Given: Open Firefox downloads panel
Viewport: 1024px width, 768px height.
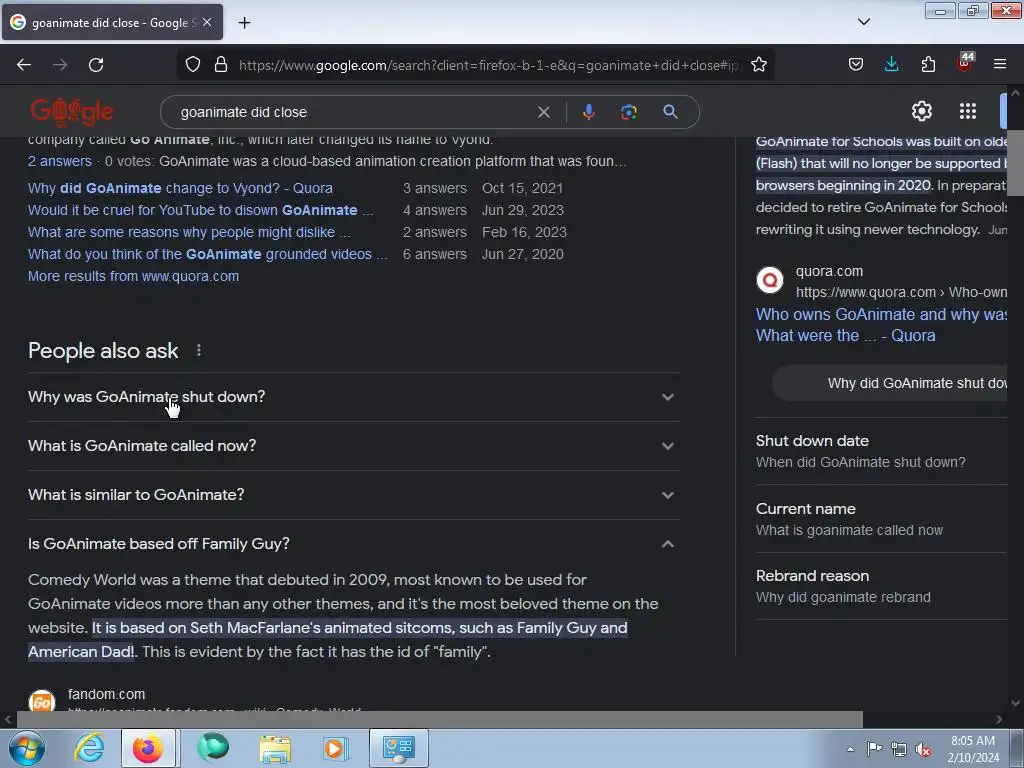Looking at the screenshot, I should coord(891,65).
